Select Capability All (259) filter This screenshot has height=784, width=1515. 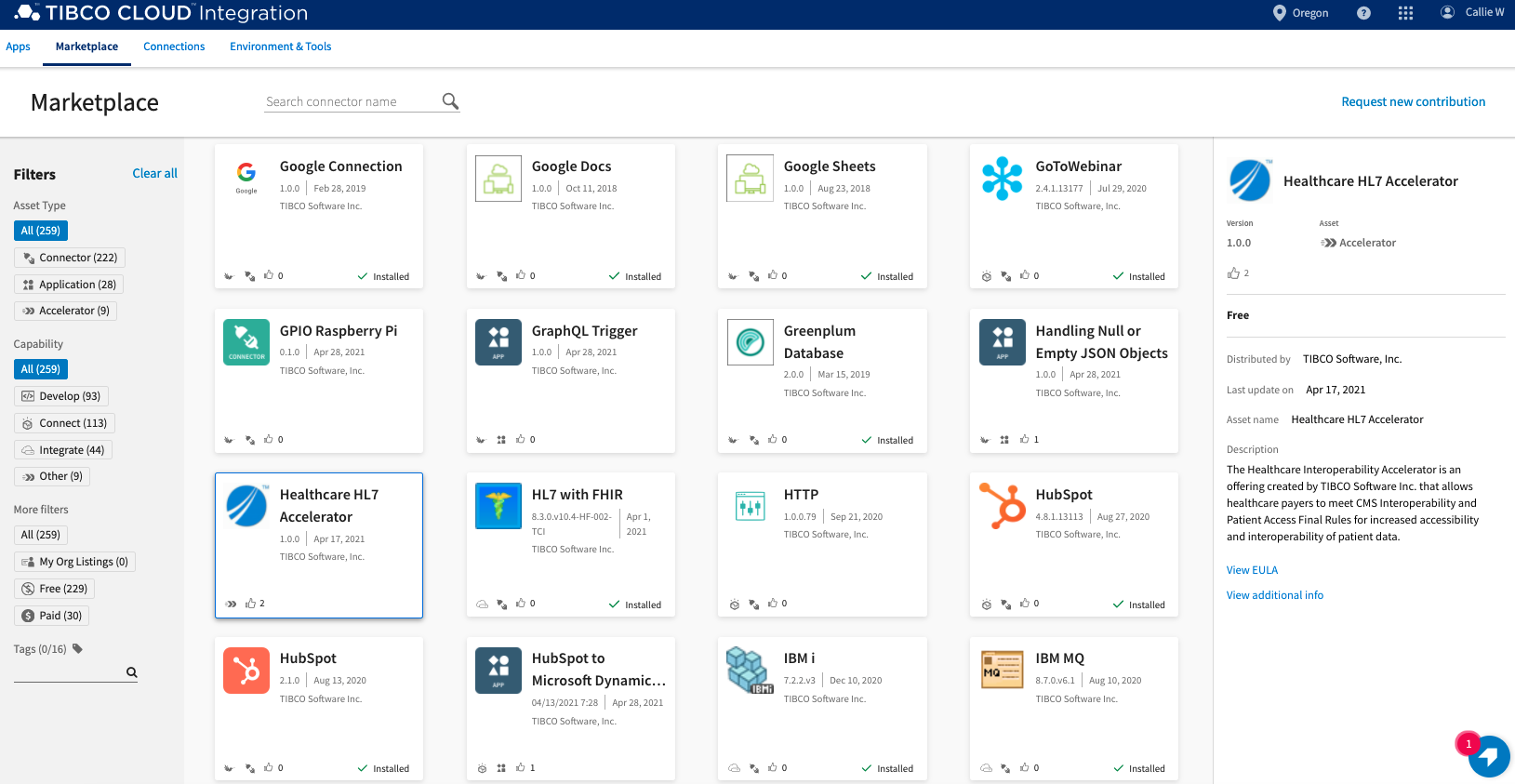(41, 369)
